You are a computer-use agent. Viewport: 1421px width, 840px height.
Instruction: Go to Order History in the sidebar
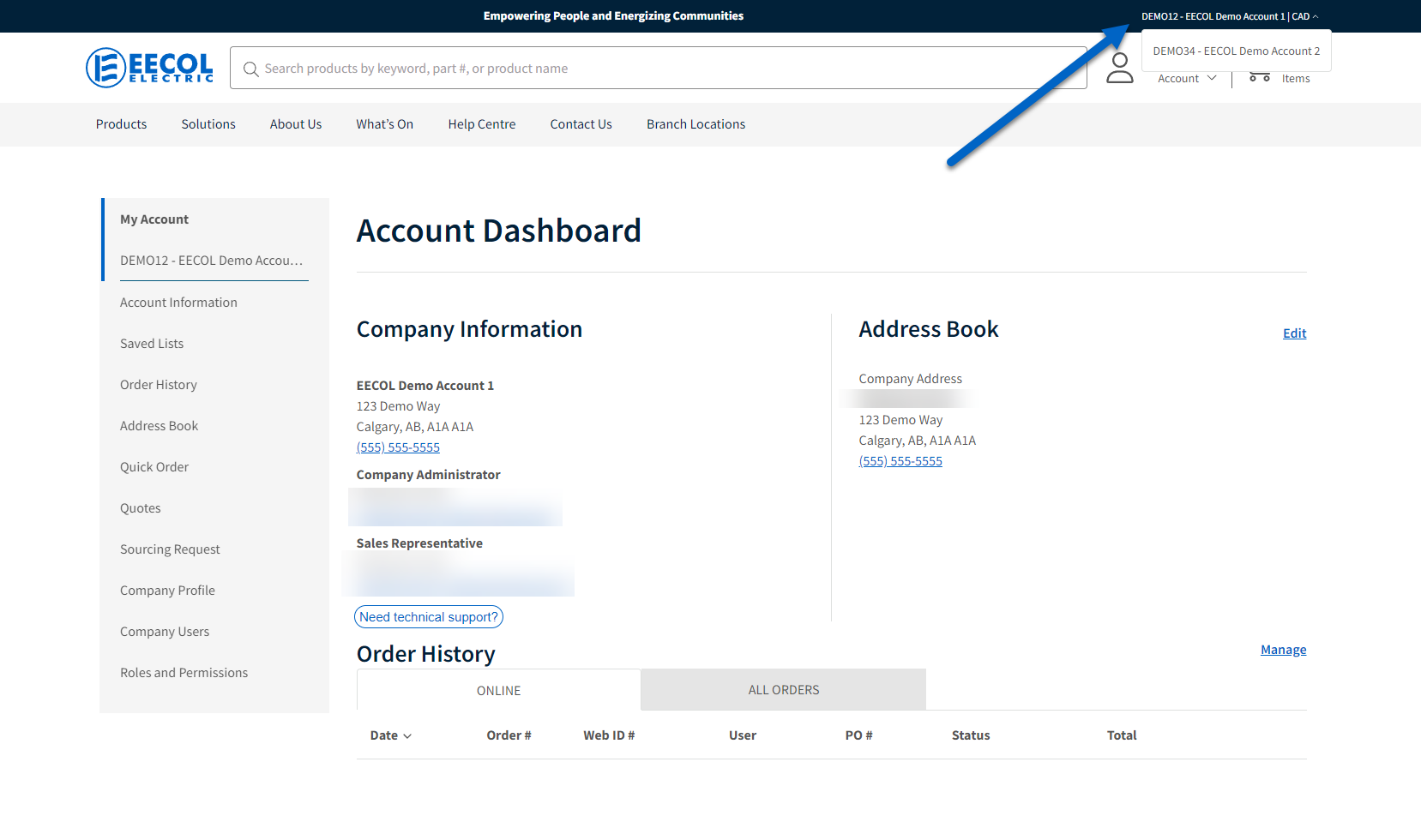click(x=159, y=385)
